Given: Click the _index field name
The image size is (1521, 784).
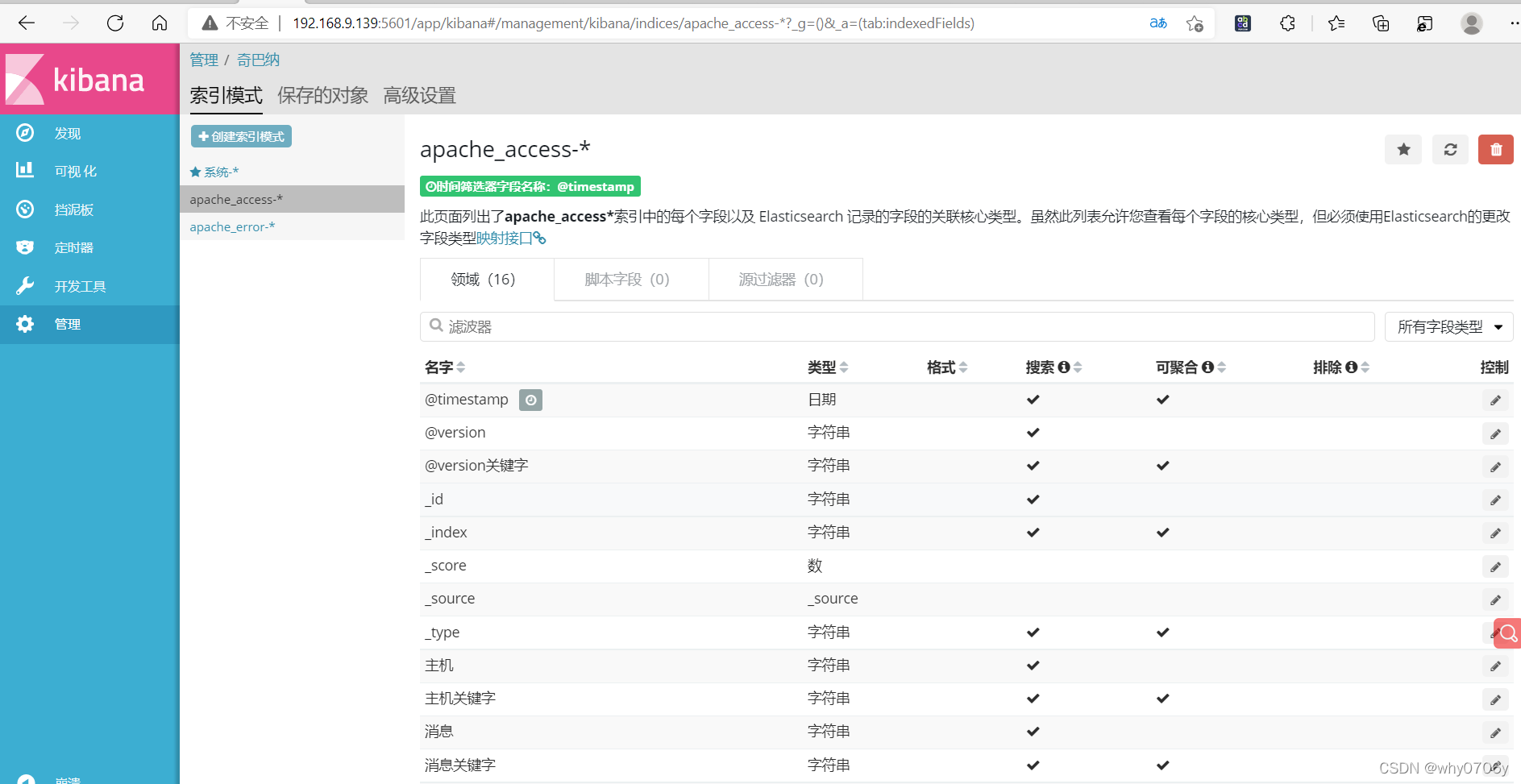Looking at the screenshot, I should click(446, 533).
